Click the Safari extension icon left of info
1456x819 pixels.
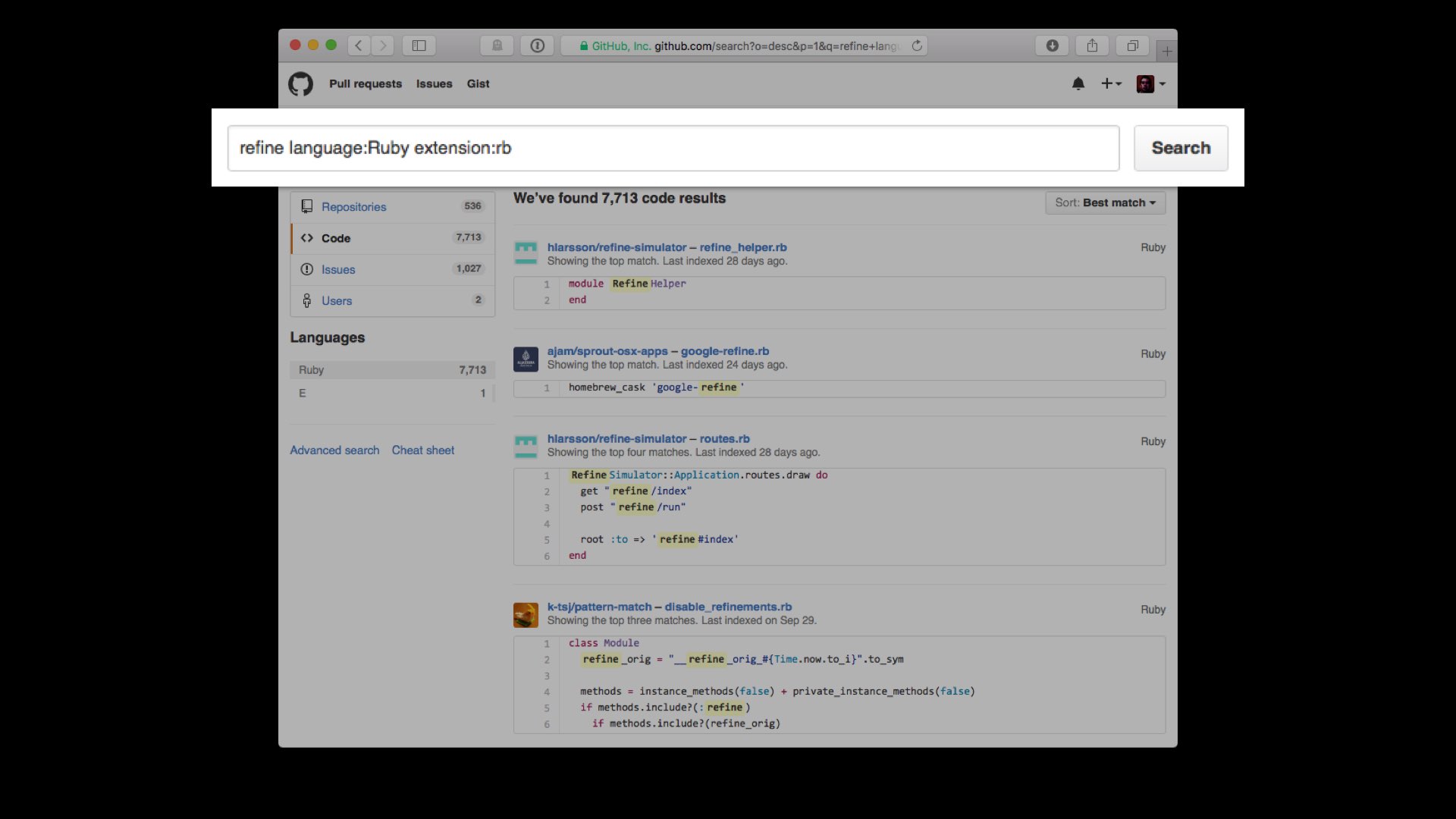click(x=497, y=45)
